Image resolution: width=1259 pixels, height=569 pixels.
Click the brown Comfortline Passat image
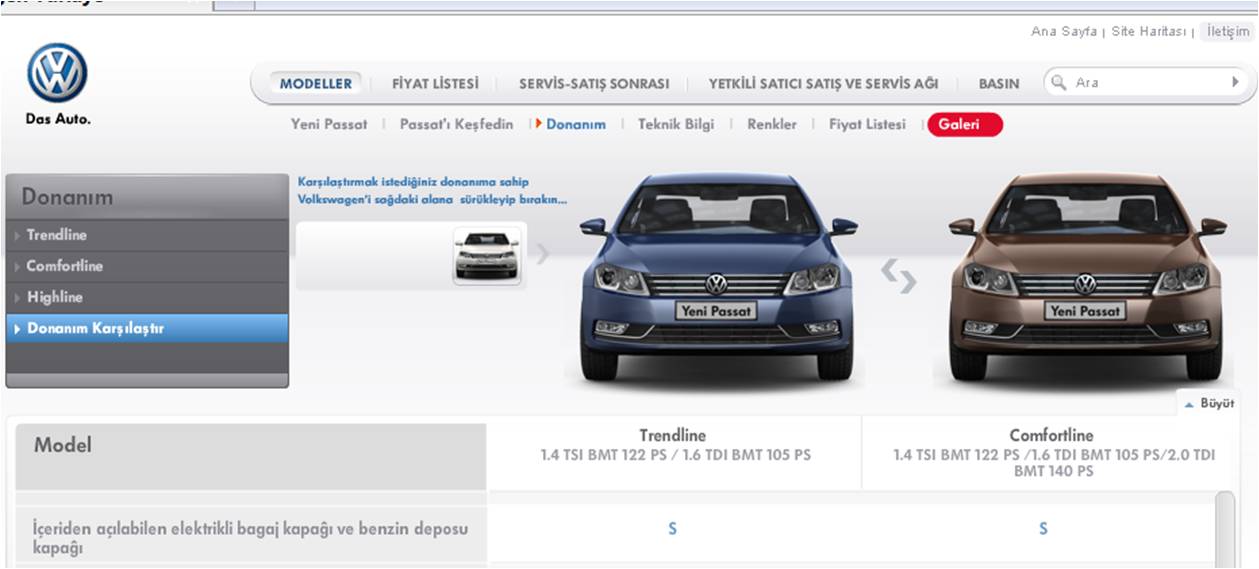[1087, 276]
